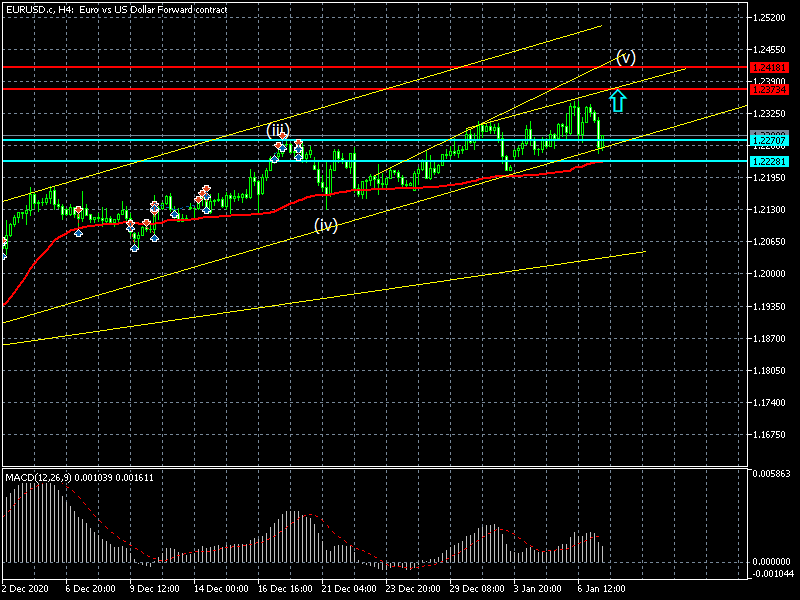The width and height of the screenshot is (800, 600).
Task: Click the cyan up arrow below wave (v)
Action: (618, 99)
